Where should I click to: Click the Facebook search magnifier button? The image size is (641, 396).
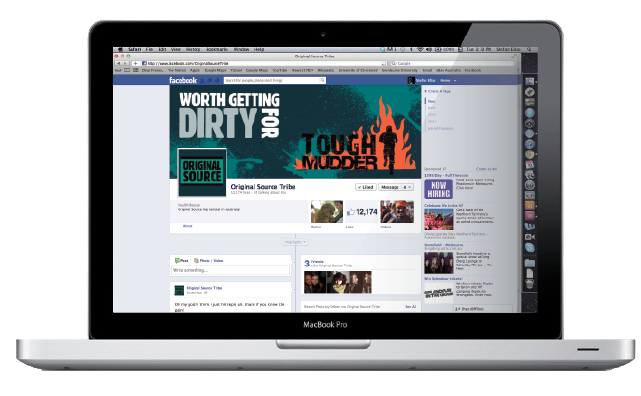point(323,81)
